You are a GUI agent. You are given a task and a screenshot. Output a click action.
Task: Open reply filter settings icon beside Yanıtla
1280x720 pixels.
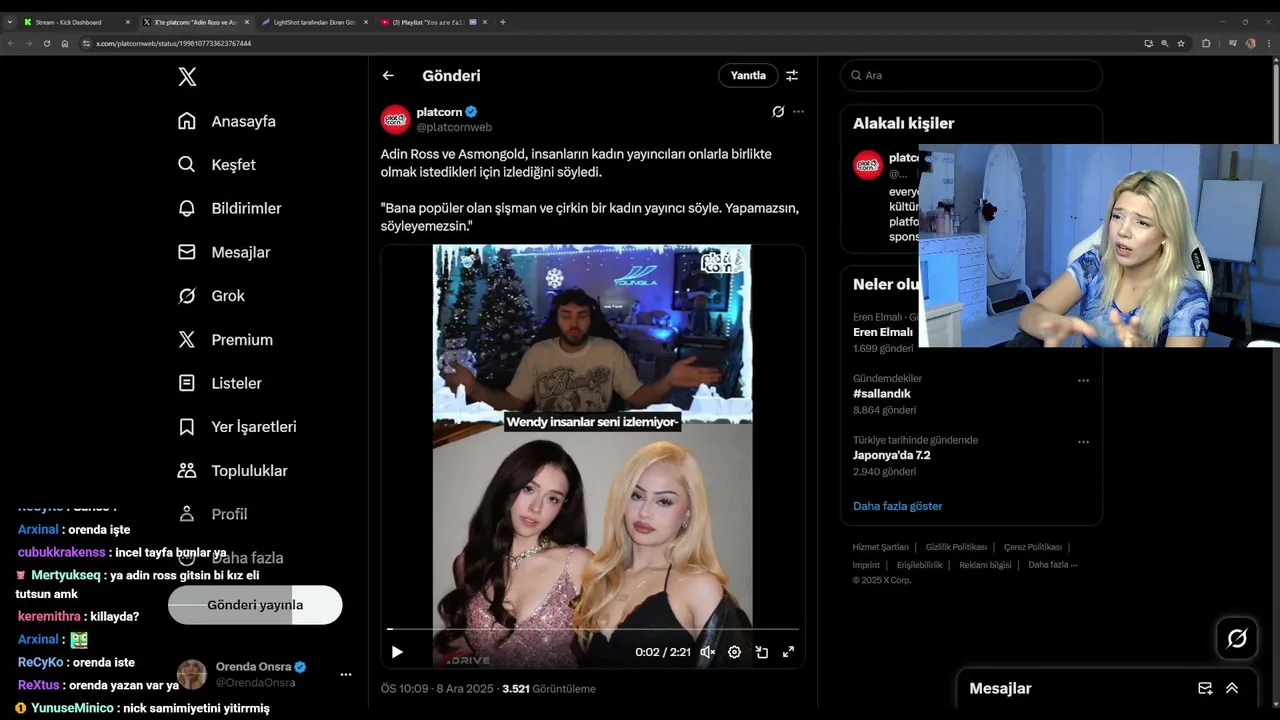[x=792, y=76]
